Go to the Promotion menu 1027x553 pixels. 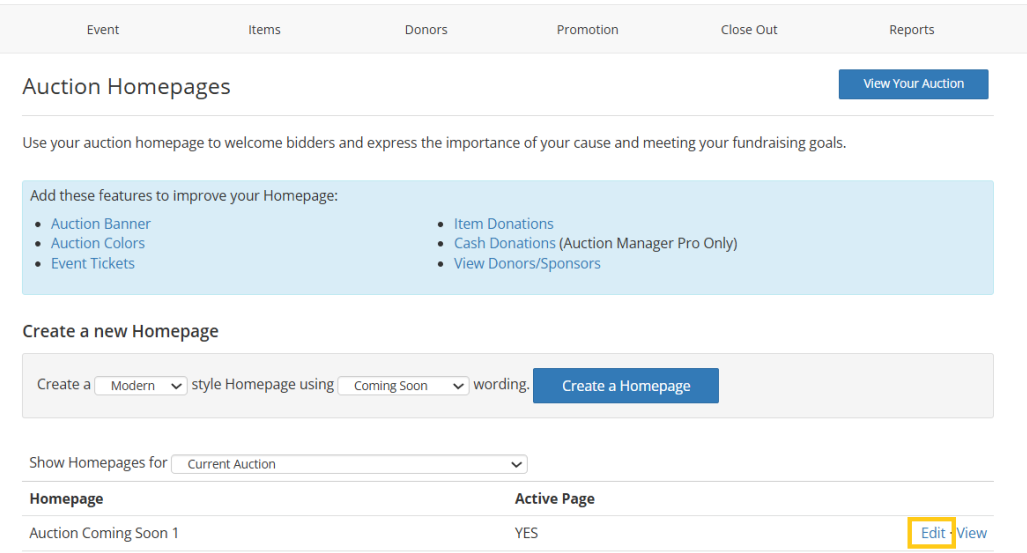588,29
